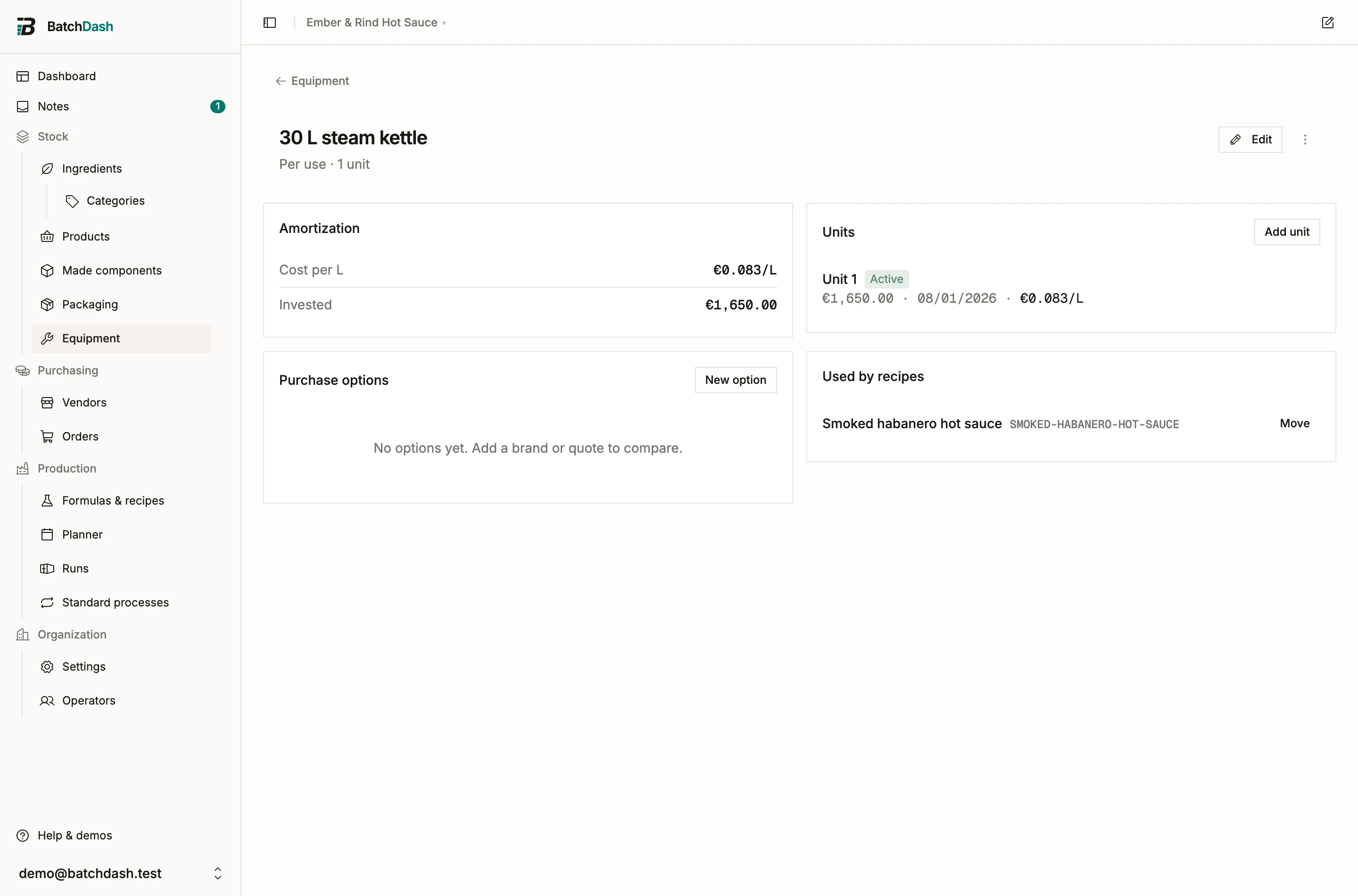The image size is (1358, 896).
Task: Open Operators page
Action: [122, 701]
